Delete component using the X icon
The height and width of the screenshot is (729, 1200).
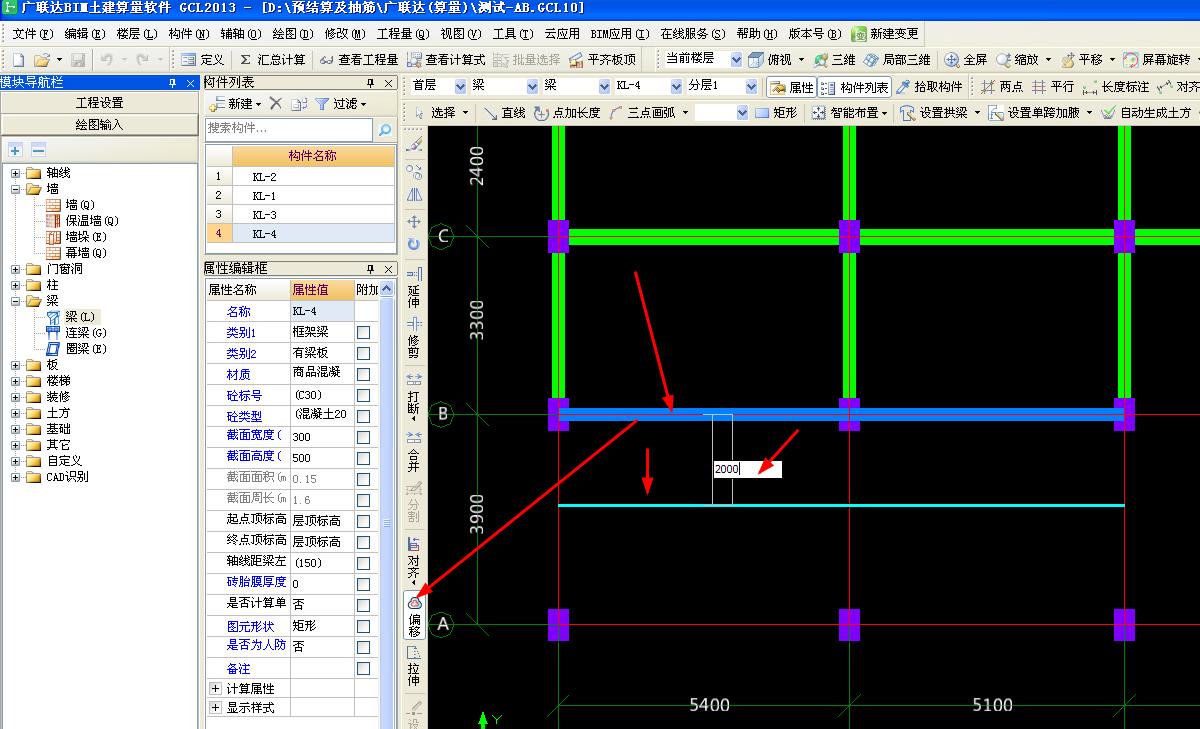(x=276, y=103)
